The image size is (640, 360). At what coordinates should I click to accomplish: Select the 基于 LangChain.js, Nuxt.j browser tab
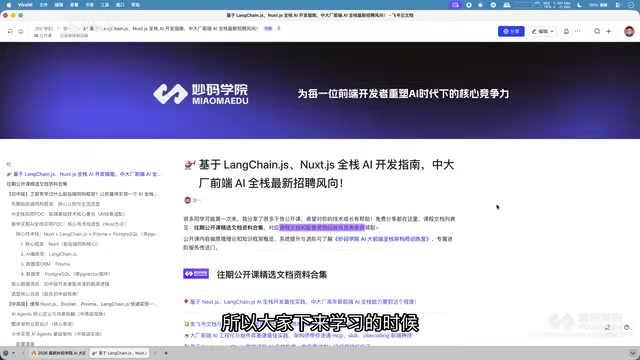click(x=119, y=353)
